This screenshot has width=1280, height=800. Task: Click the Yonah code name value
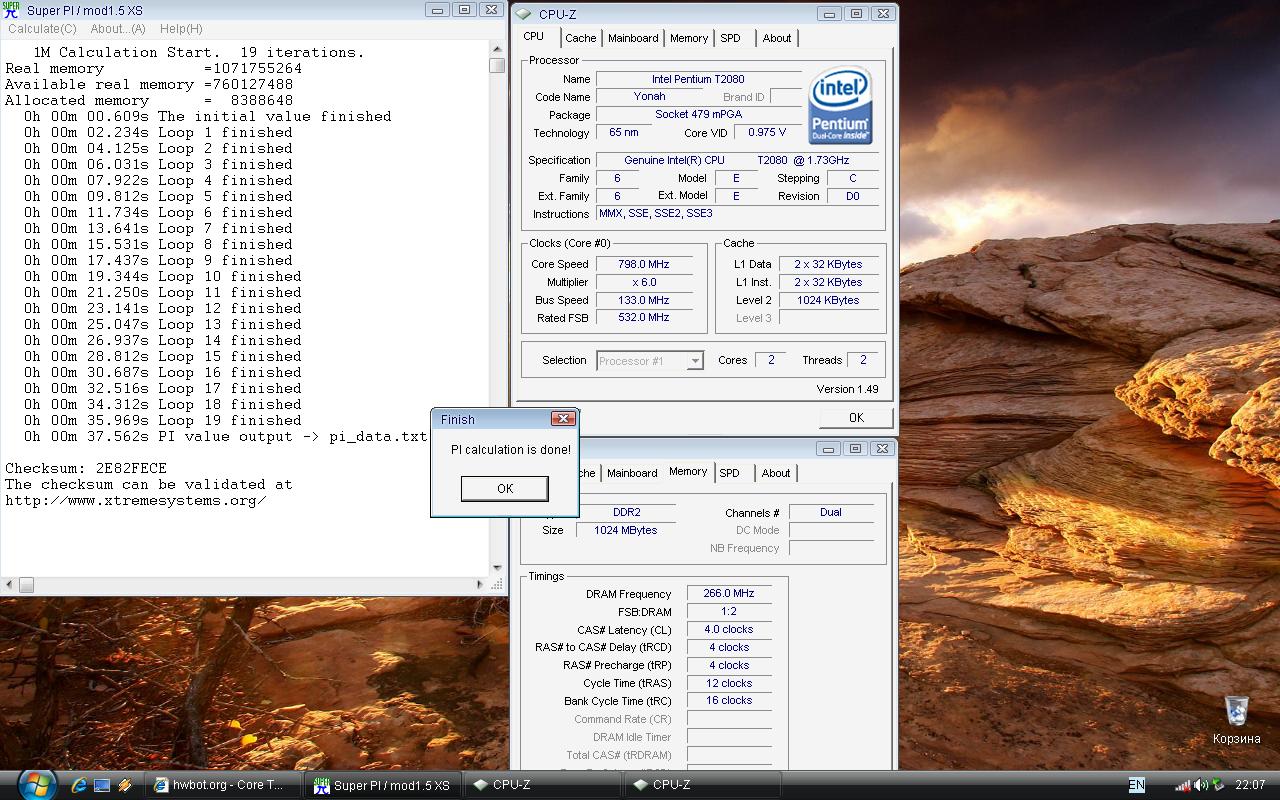pos(650,96)
